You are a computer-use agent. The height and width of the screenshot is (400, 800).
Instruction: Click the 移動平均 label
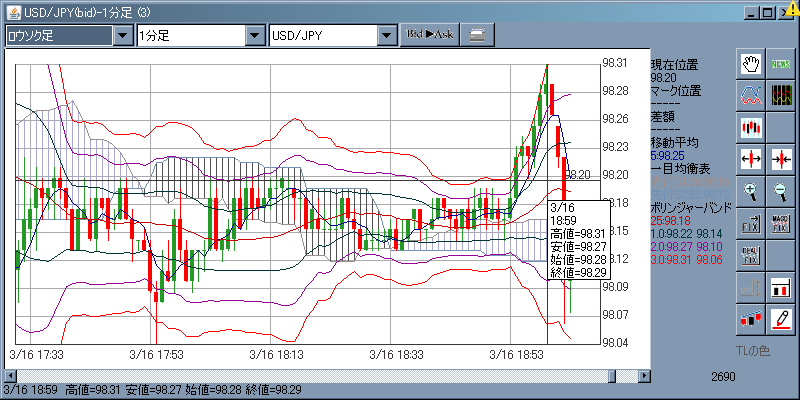(x=674, y=142)
